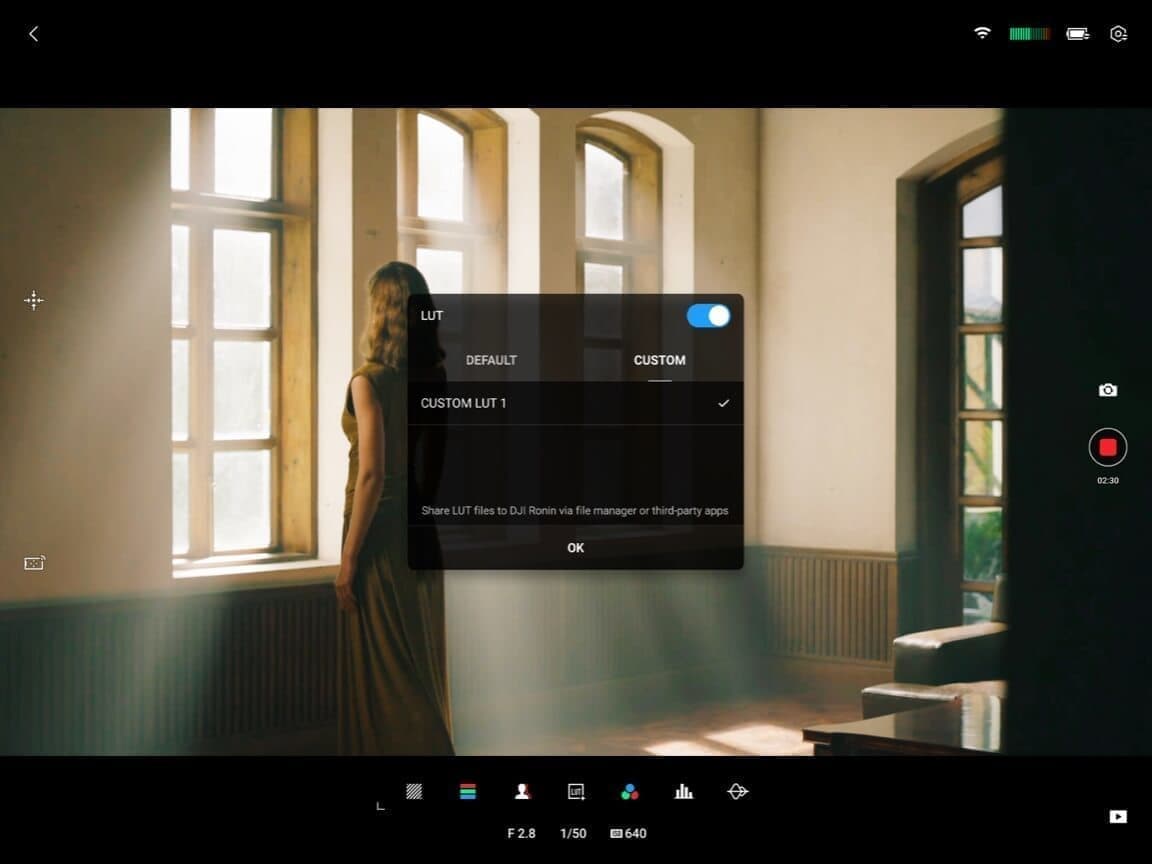Viewport: 1152px width, 864px height.
Task: Tap the camera photo mode icon
Action: coord(1108,390)
